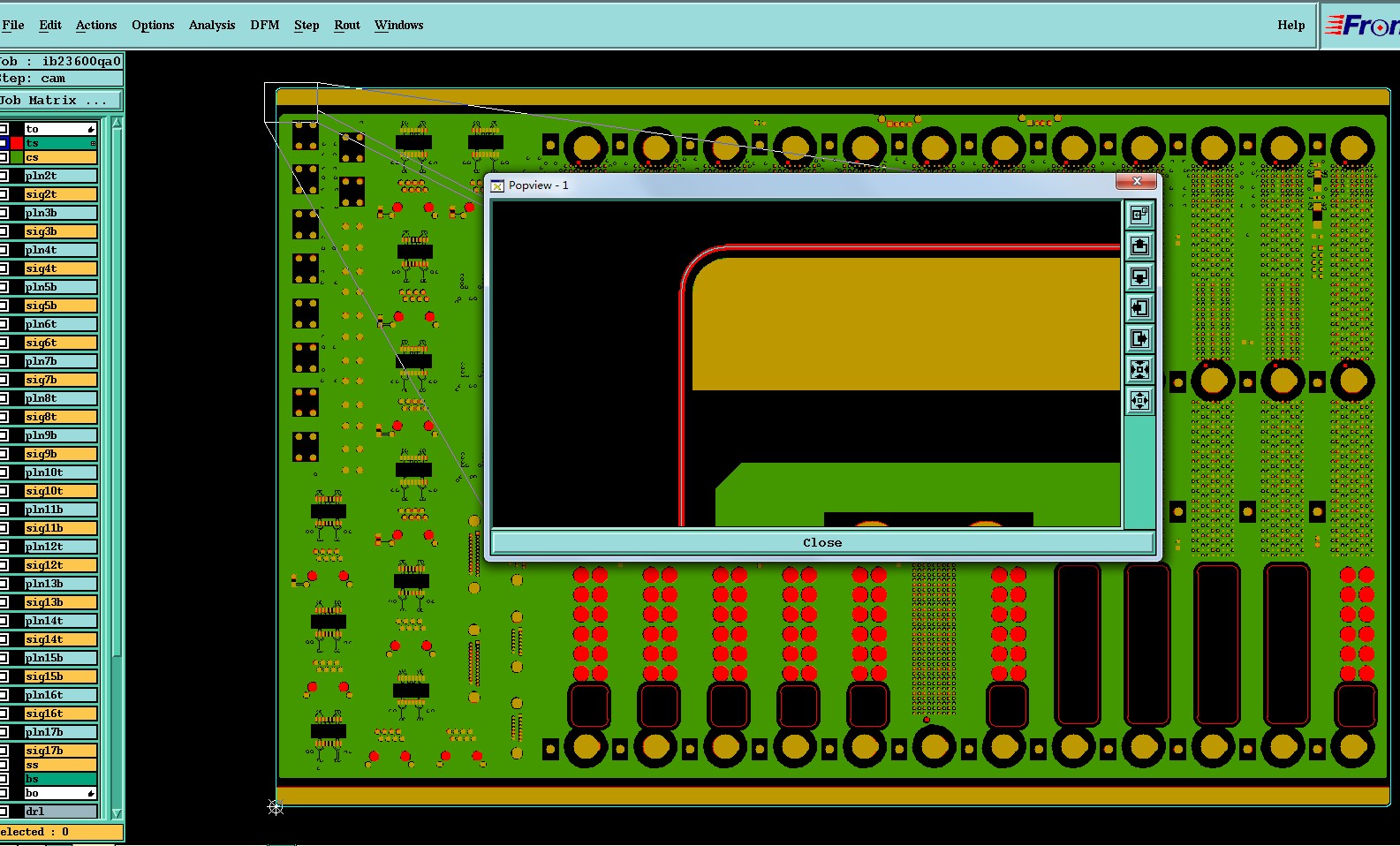The image size is (1400, 846).
Task: Click the crosshair marker below the board
Action: pos(276,807)
